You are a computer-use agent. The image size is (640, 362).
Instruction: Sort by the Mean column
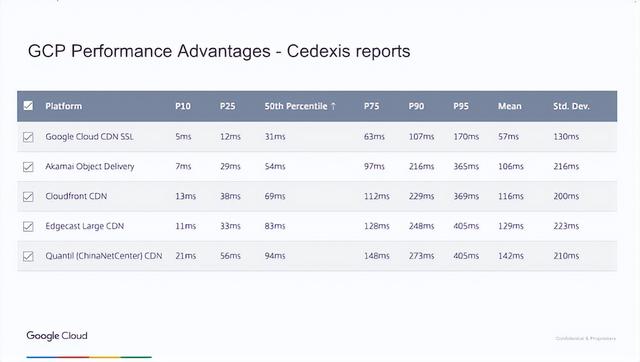[510, 106]
